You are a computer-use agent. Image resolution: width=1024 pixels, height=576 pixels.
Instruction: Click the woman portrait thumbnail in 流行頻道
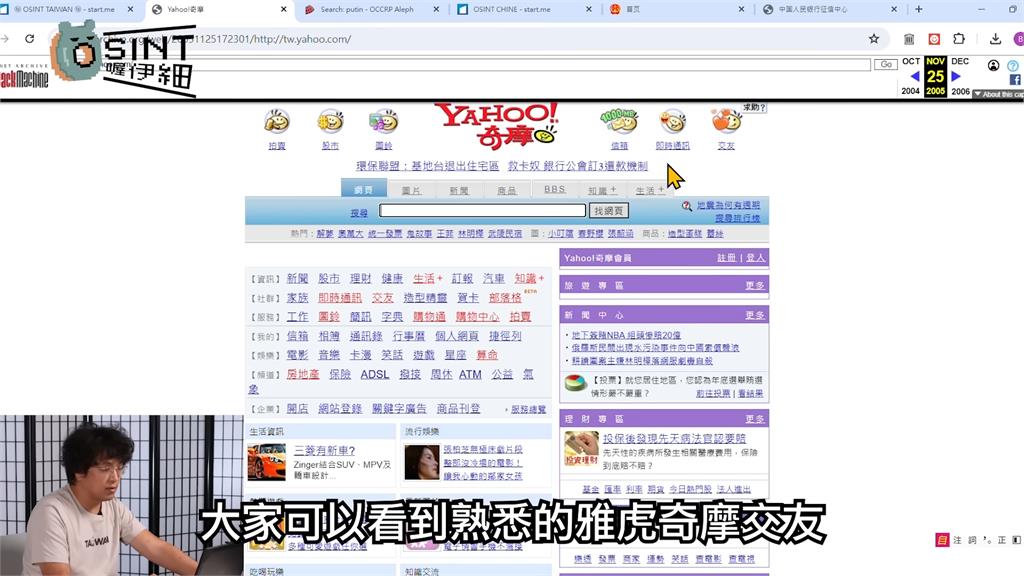point(422,462)
